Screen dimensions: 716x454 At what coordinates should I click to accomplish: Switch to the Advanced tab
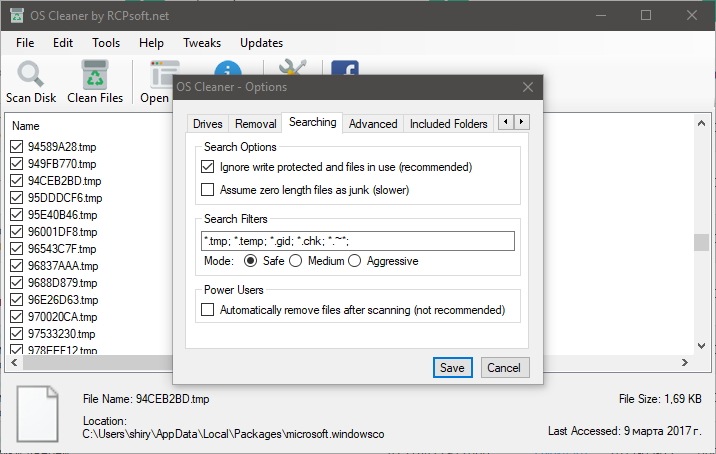click(x=373, y=124)
